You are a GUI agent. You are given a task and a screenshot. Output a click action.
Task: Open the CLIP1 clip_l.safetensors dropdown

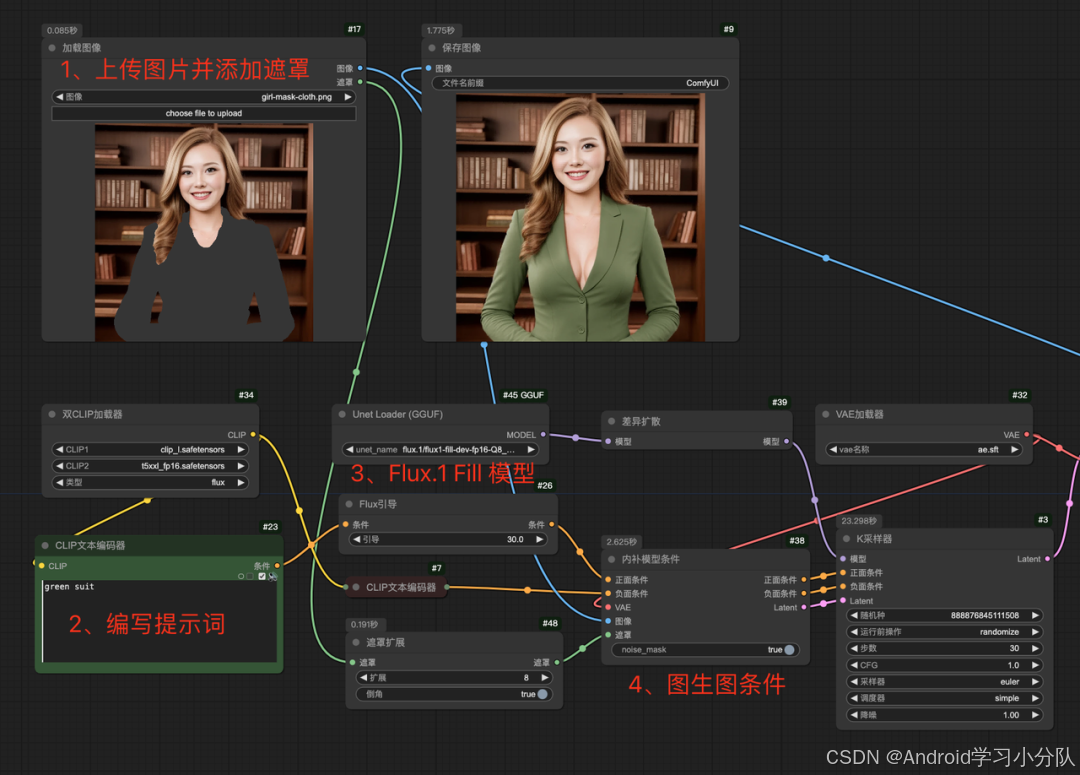click(150, 449)
